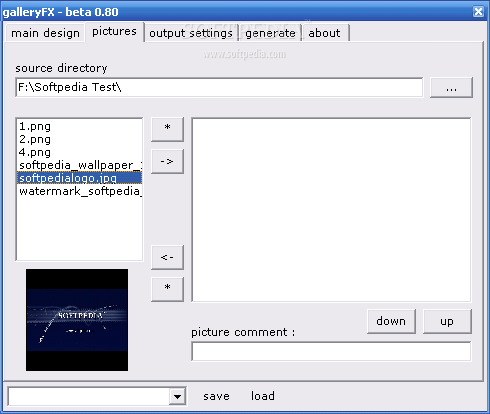Move picture up with up button
The width and height of the screenshot is (490, 414).
click(447, 321)
